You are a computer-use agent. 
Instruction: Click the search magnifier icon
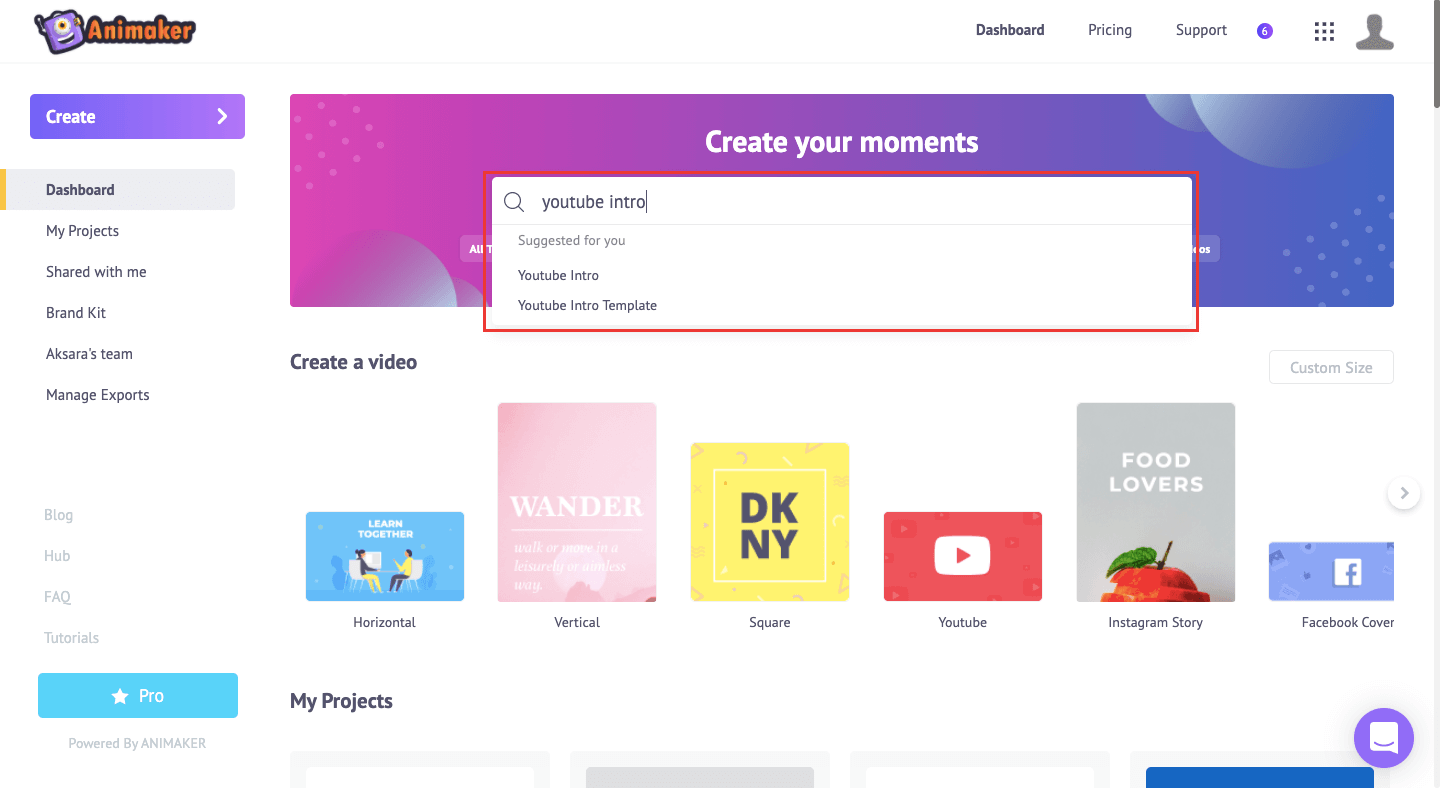tap(514, 202)
